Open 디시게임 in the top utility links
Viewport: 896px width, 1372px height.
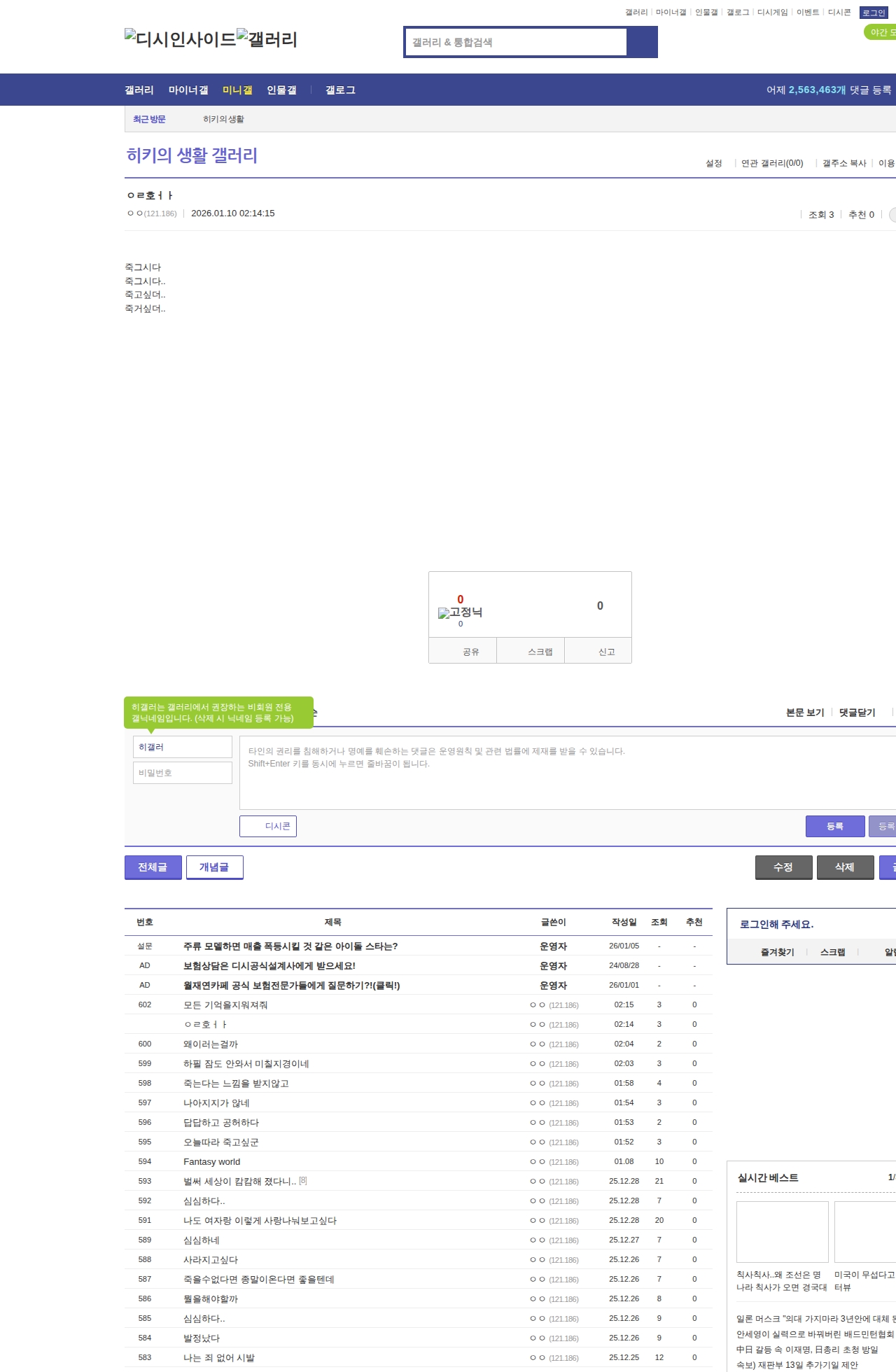tap(773, 13)
